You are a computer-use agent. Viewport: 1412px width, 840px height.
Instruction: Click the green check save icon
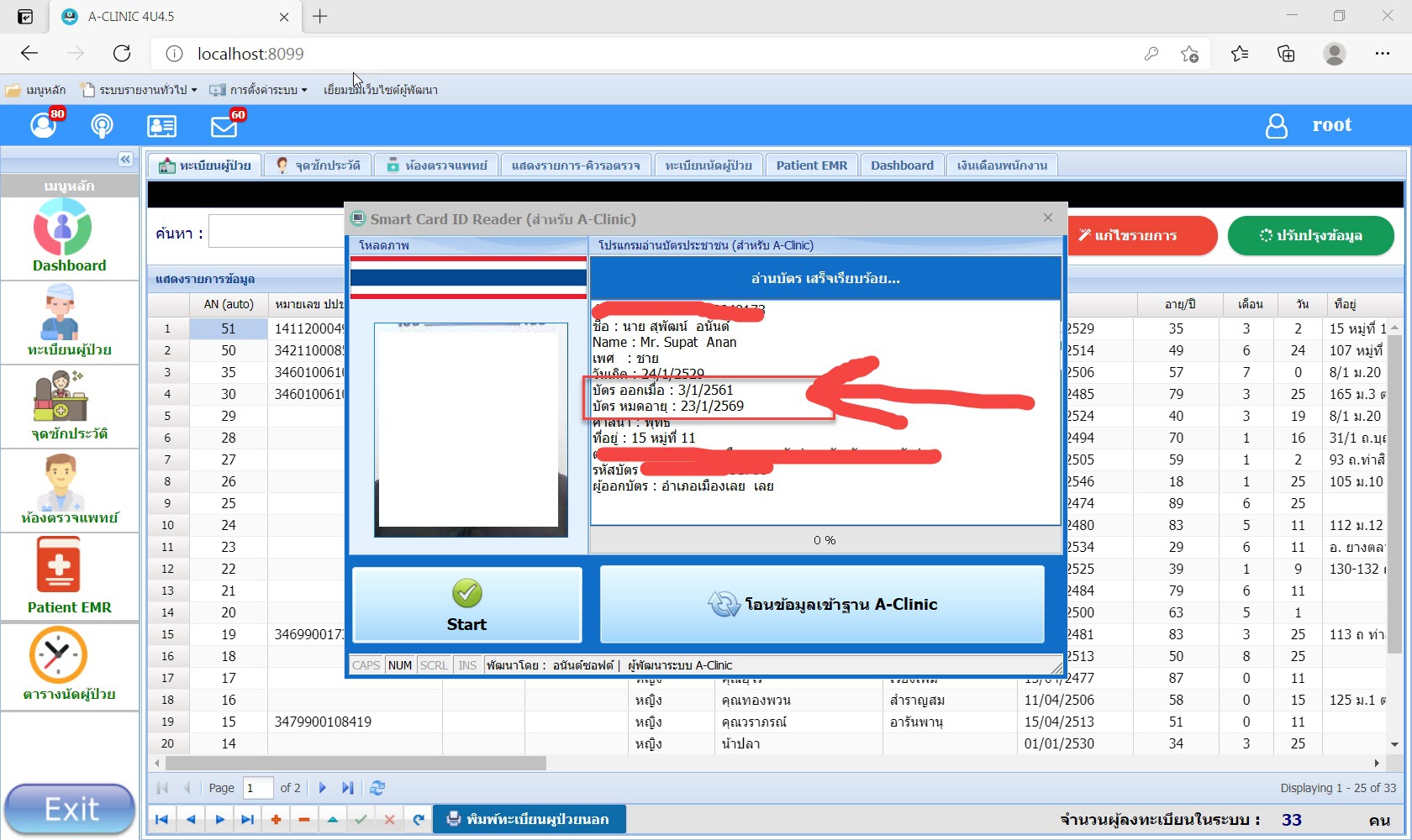[x=361, y=819]
